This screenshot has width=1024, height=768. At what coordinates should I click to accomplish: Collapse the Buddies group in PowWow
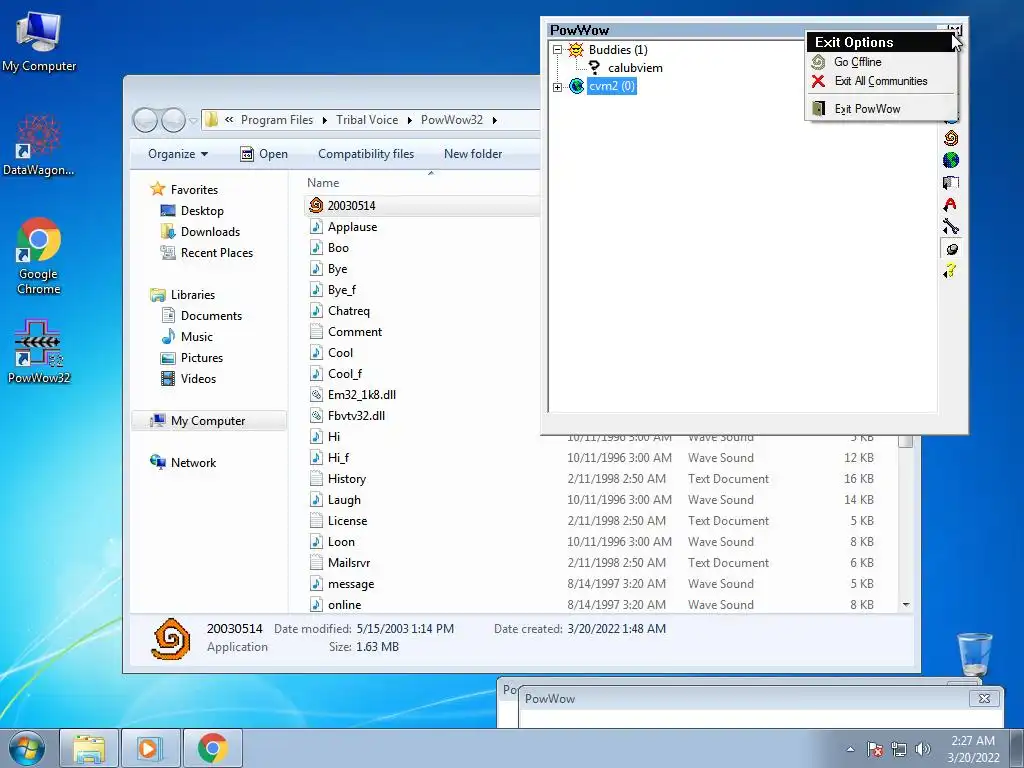coord(557,50)
